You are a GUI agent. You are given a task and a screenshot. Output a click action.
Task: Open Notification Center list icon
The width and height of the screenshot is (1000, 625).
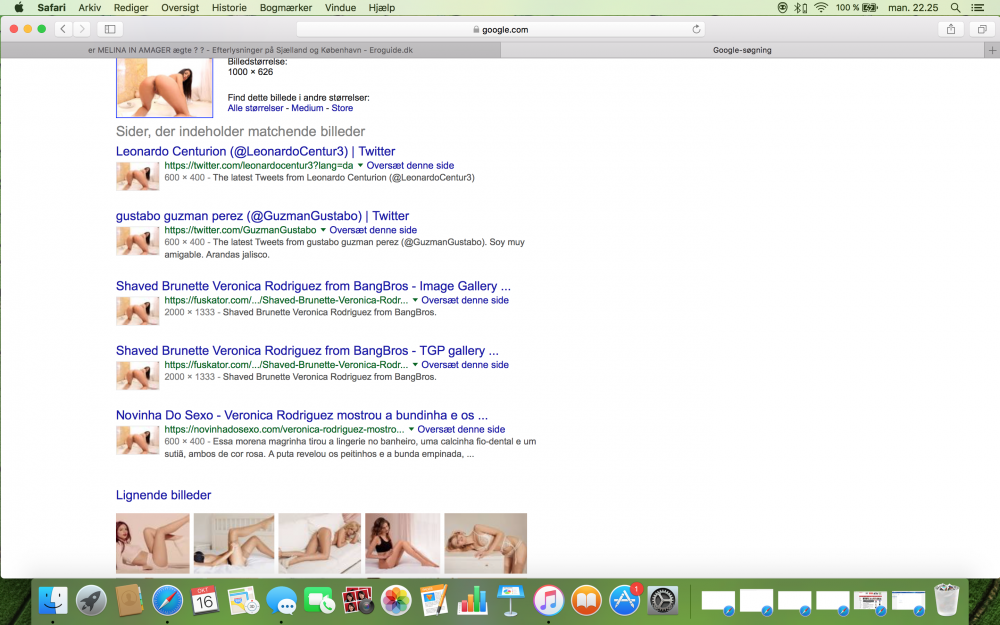(x=977, y=8)
